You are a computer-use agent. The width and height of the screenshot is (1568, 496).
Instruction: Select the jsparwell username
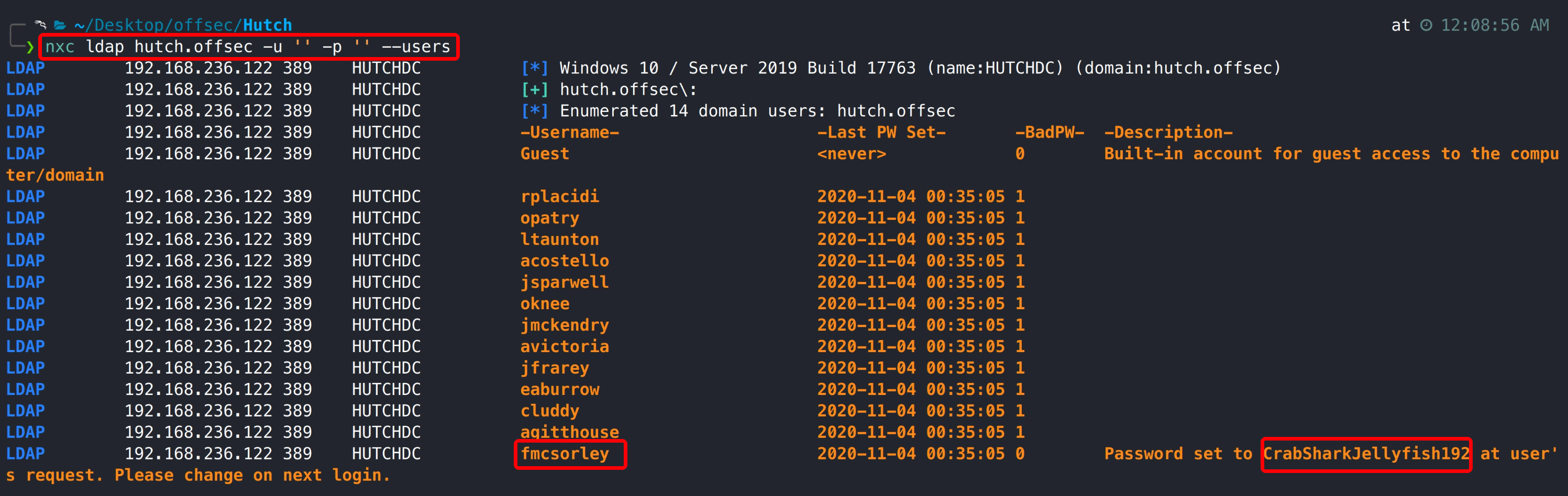(564, 282)
